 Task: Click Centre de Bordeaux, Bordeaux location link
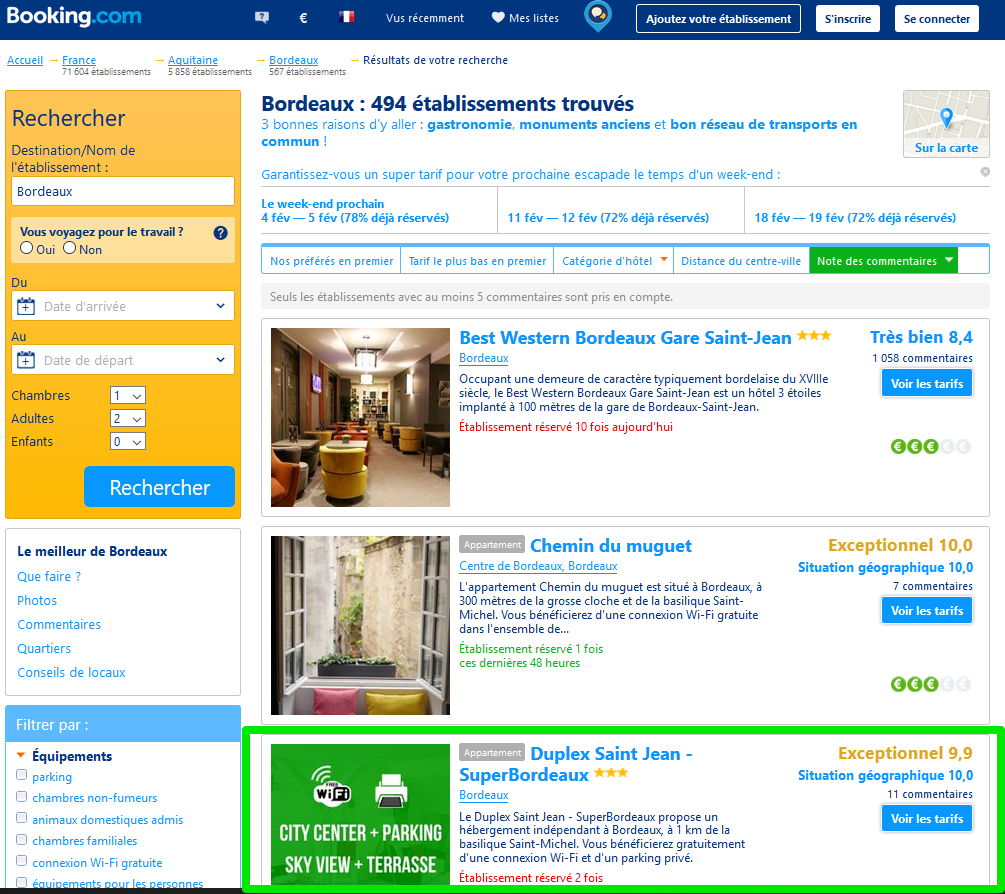(538, 566)
